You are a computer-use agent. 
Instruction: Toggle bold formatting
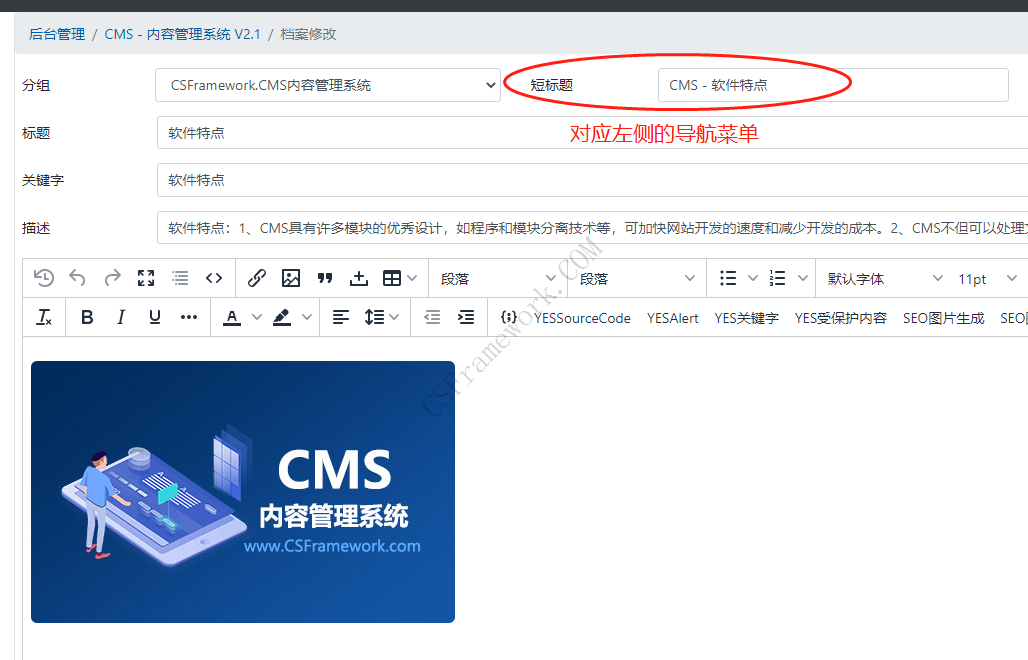tap(87, 317)
